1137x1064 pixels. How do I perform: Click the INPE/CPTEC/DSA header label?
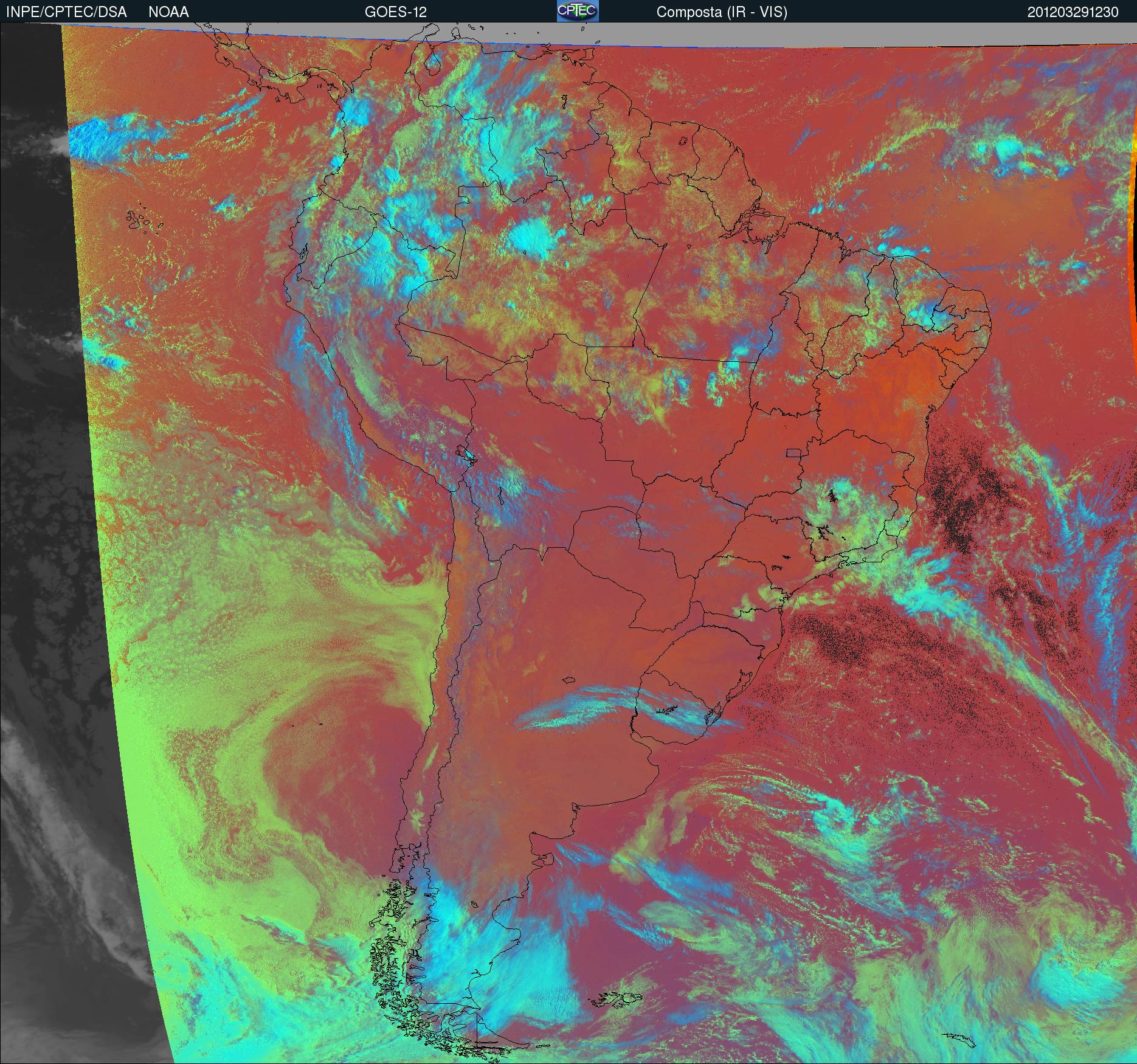point(66,12)
